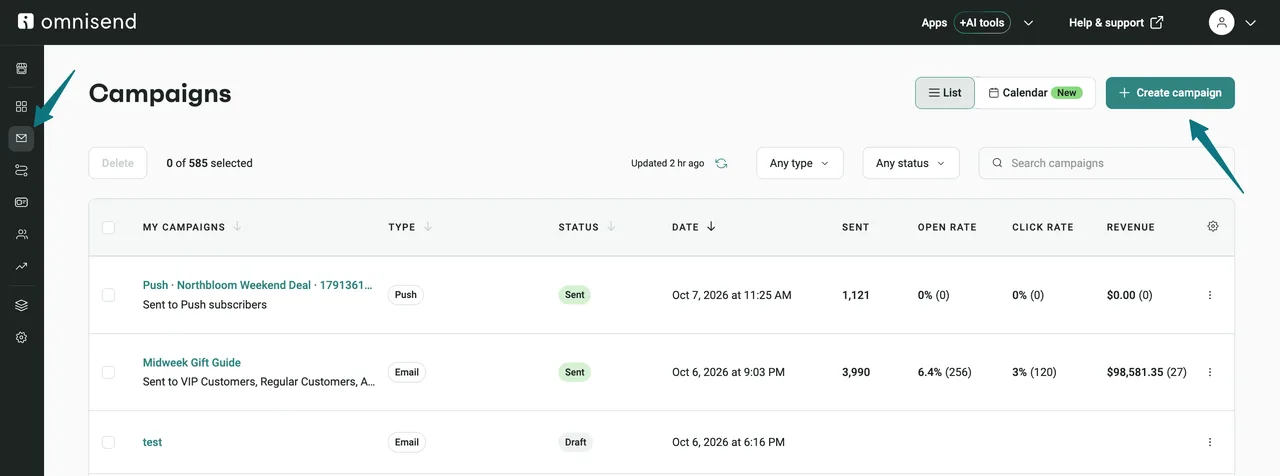Sort by Status column arrow
The height and width of the screenshot is (476, 1280).
[611, 226]
